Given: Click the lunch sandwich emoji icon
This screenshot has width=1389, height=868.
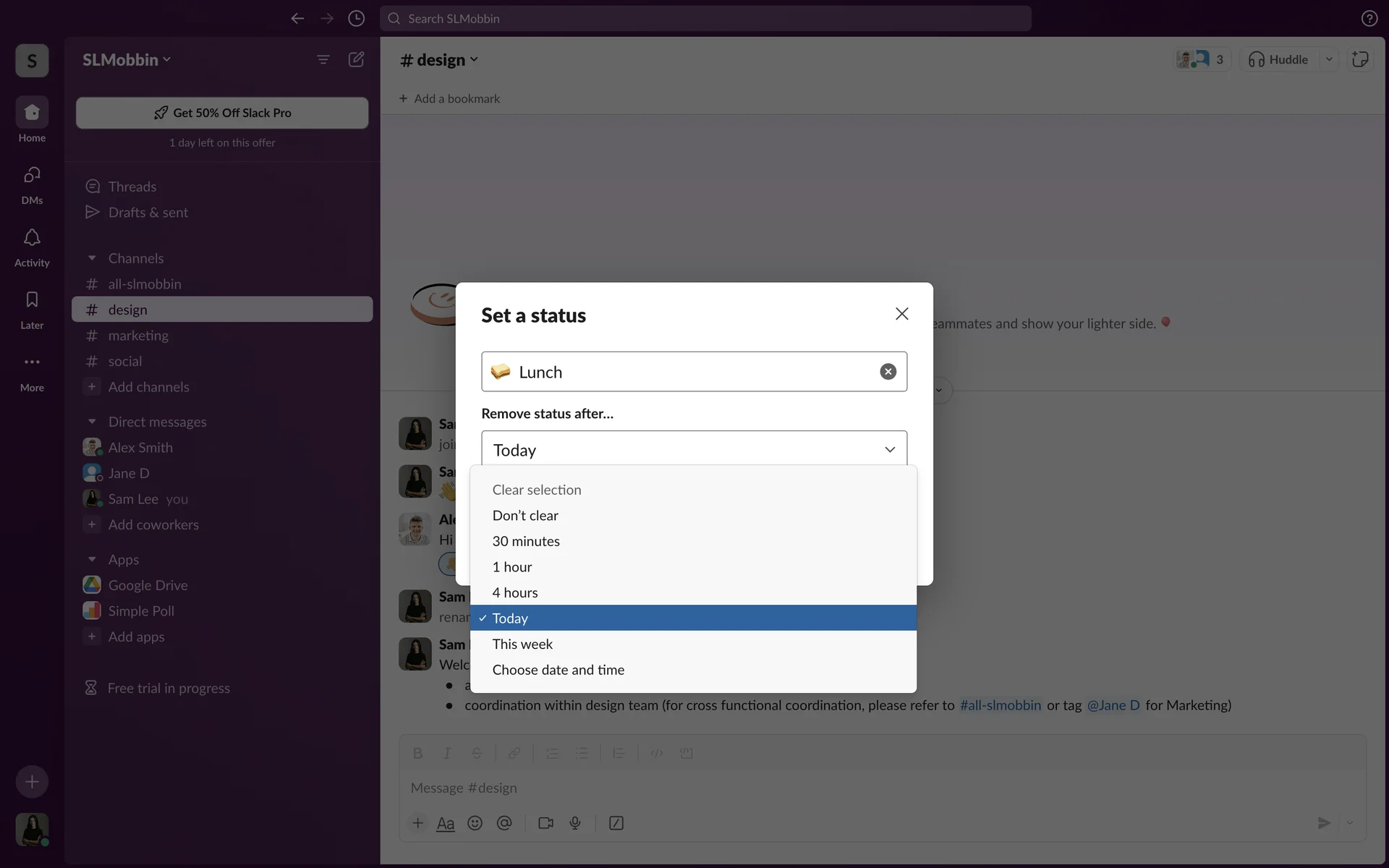Looking at the screenshot, I should pos(501,372).
